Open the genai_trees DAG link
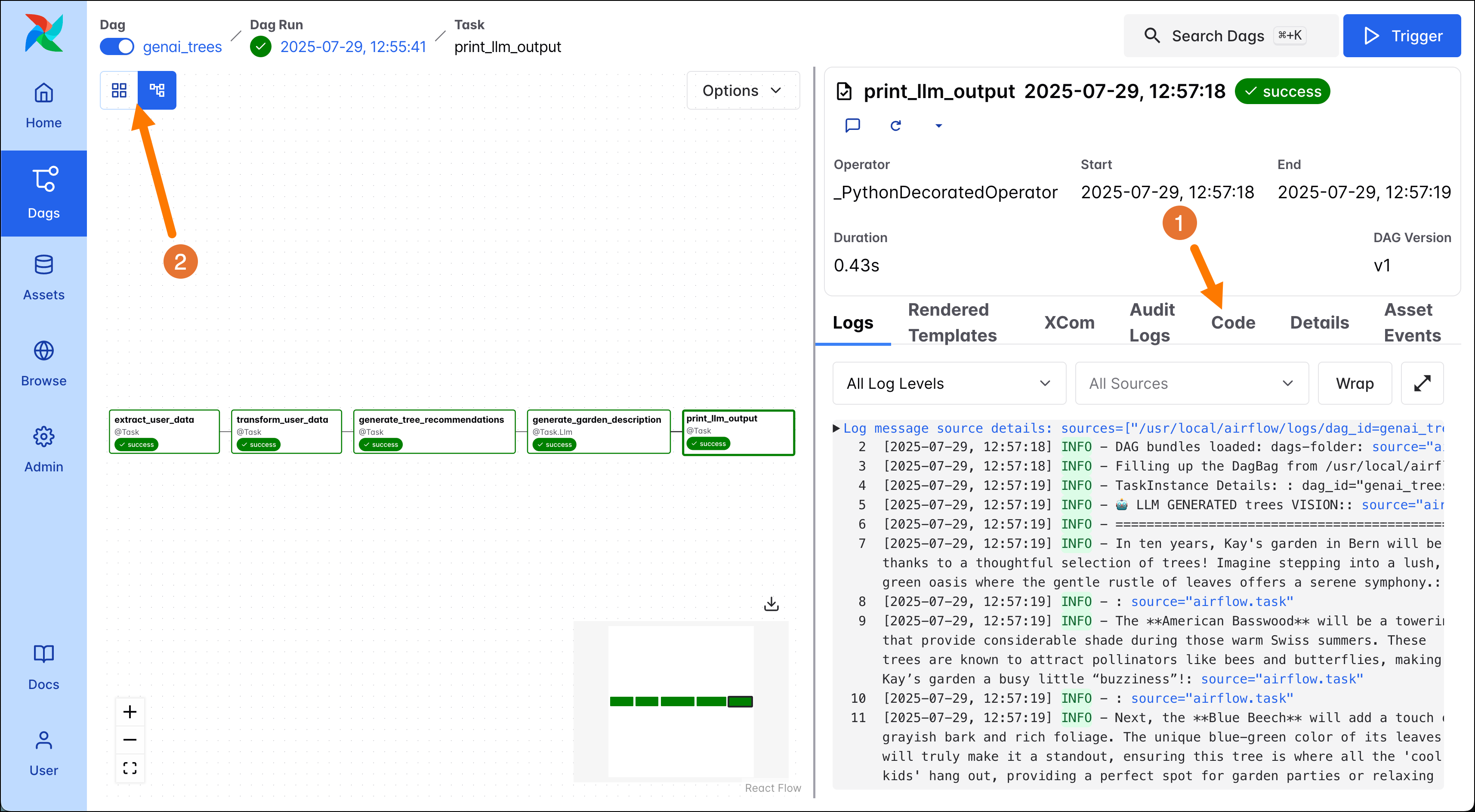The height and width of the screenshot is (812, 1475). (182, 46)
